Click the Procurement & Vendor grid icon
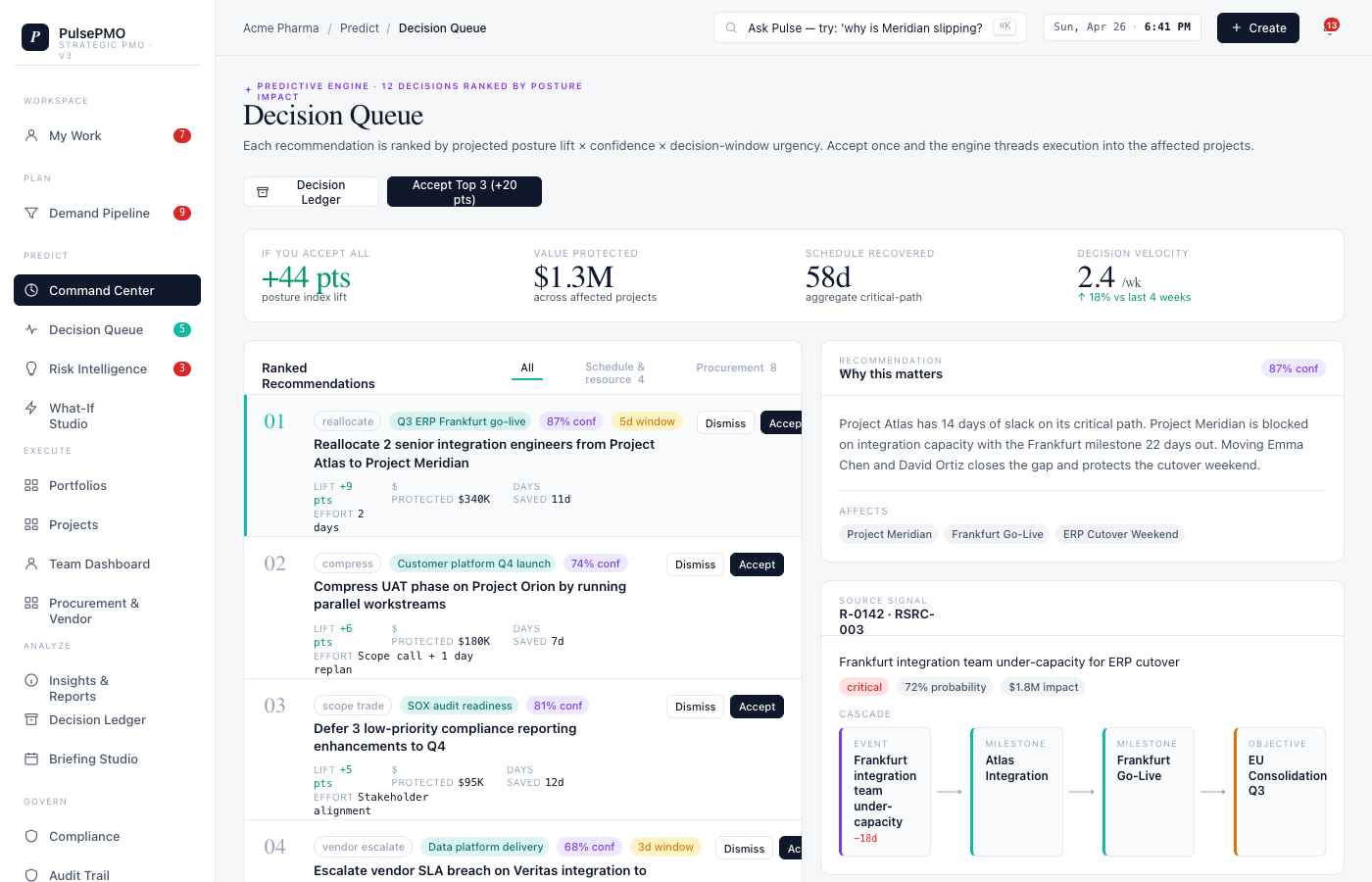The image size is (1372, 882). (x=31, y=604)
